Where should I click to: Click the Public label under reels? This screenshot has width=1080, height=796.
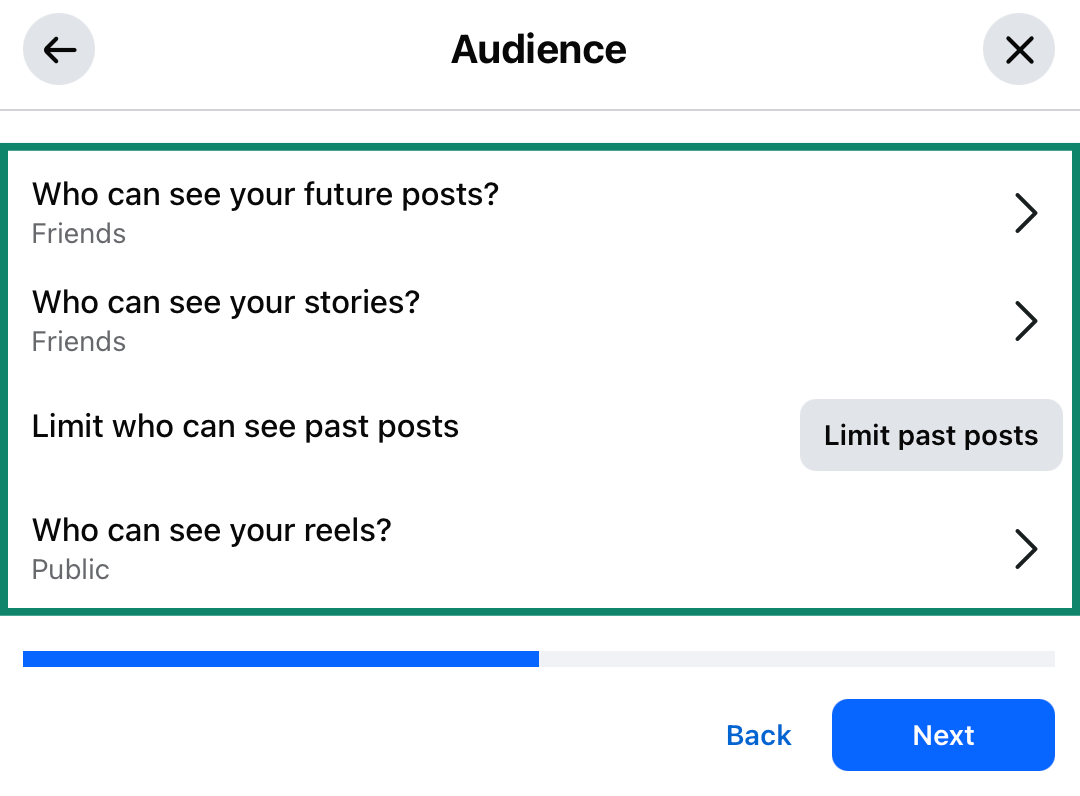pyautogui.click(x=70, y=569)
